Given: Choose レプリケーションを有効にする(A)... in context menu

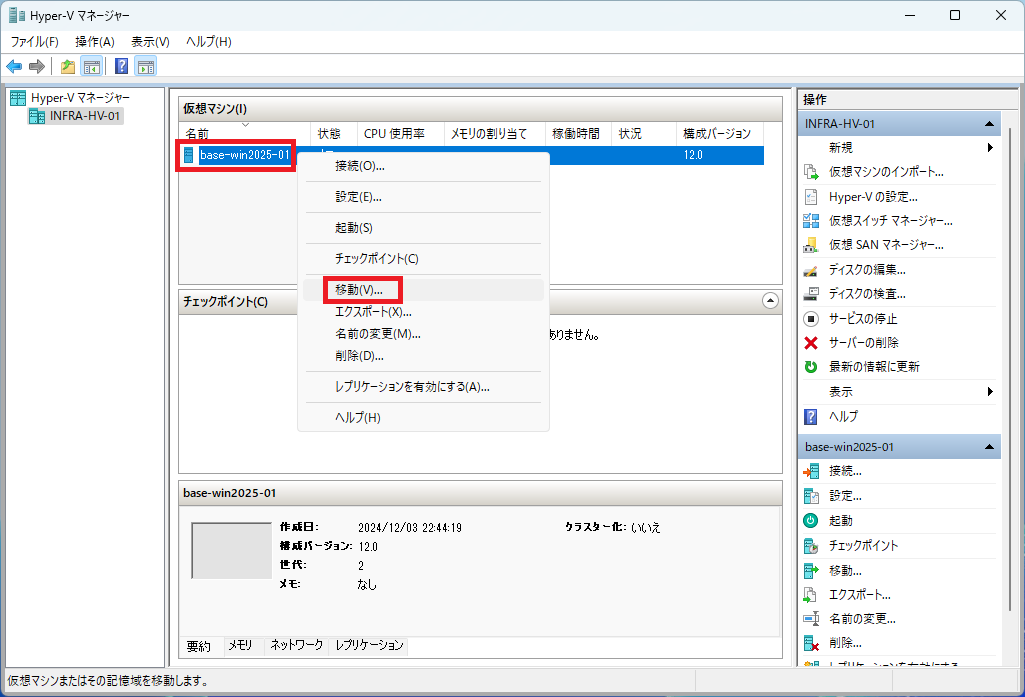Looking at the screenshot, I should pos(424,387).
